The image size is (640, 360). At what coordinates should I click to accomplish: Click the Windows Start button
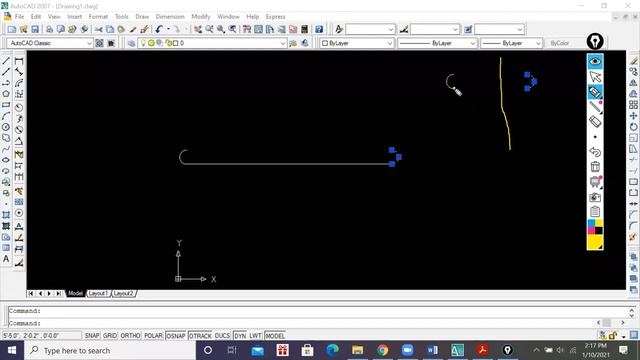click(x=12, y=350)
